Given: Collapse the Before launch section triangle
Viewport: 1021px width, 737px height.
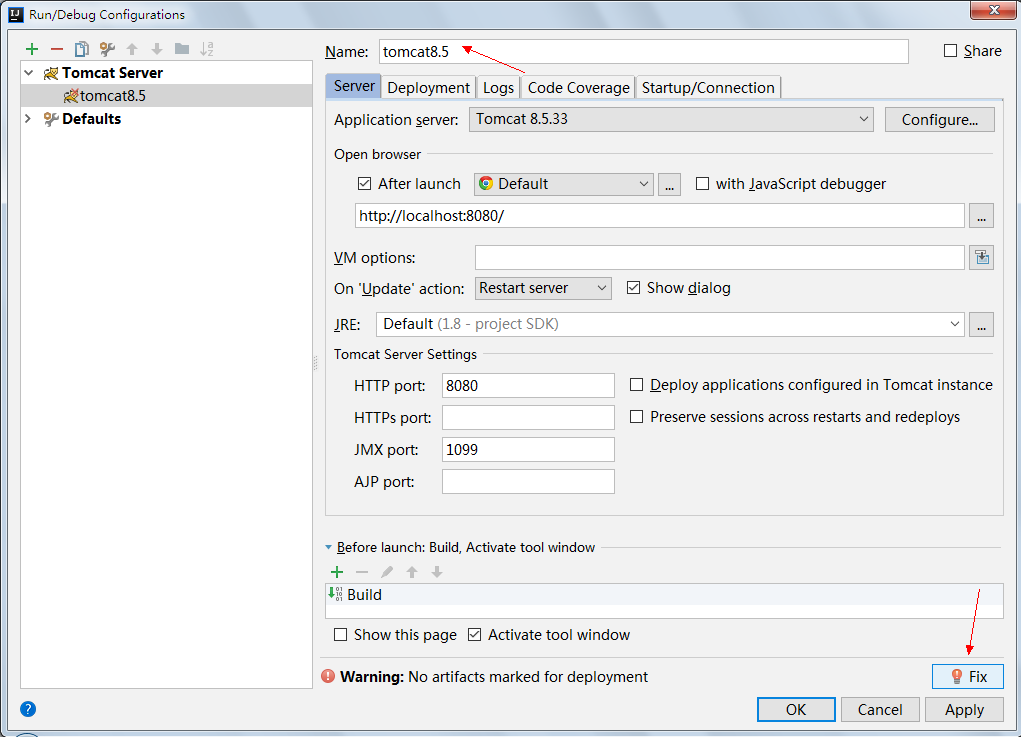Looking at the screenshot, I should click(x=329, y=548).
